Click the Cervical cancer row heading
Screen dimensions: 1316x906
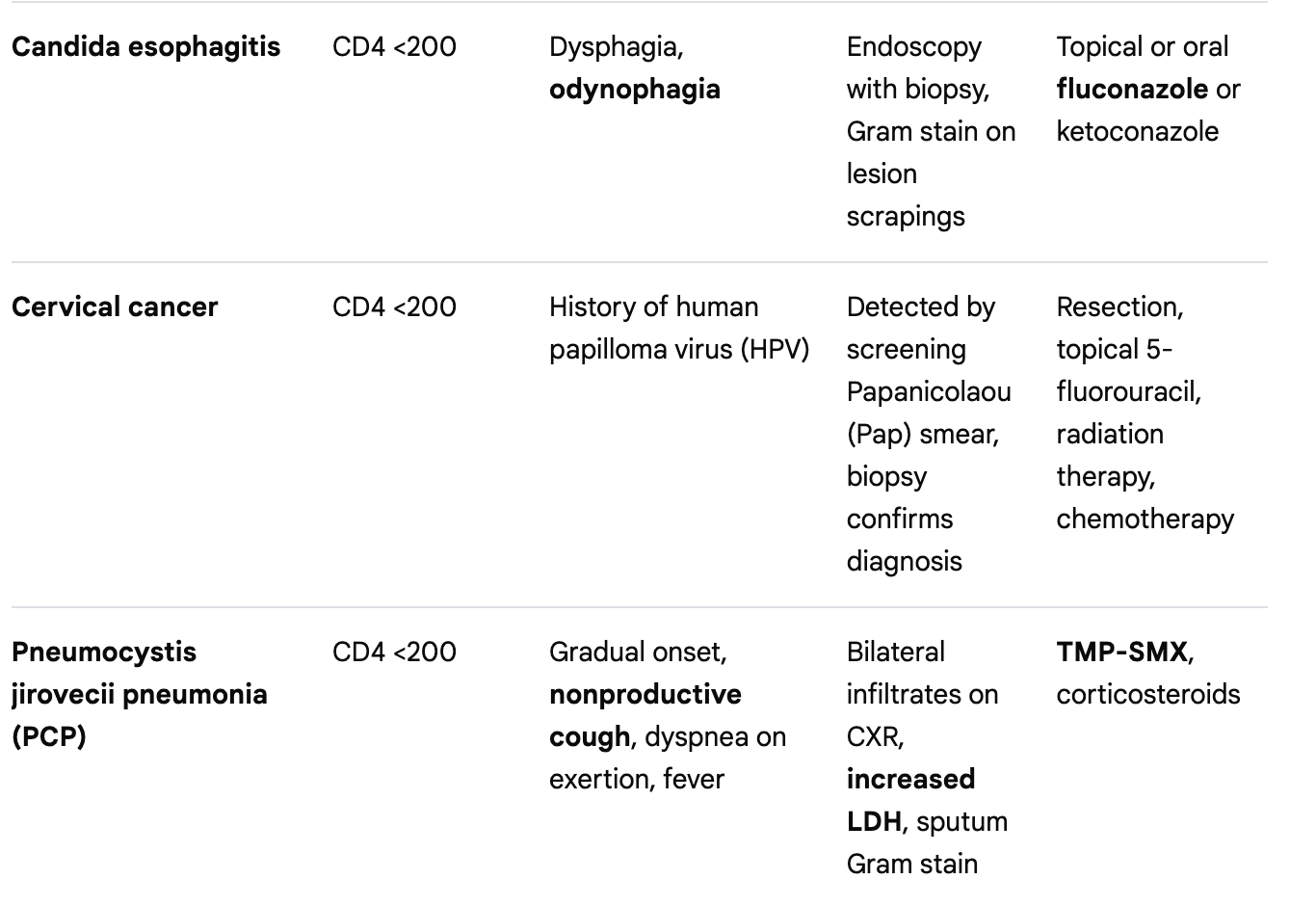(115, 307)
